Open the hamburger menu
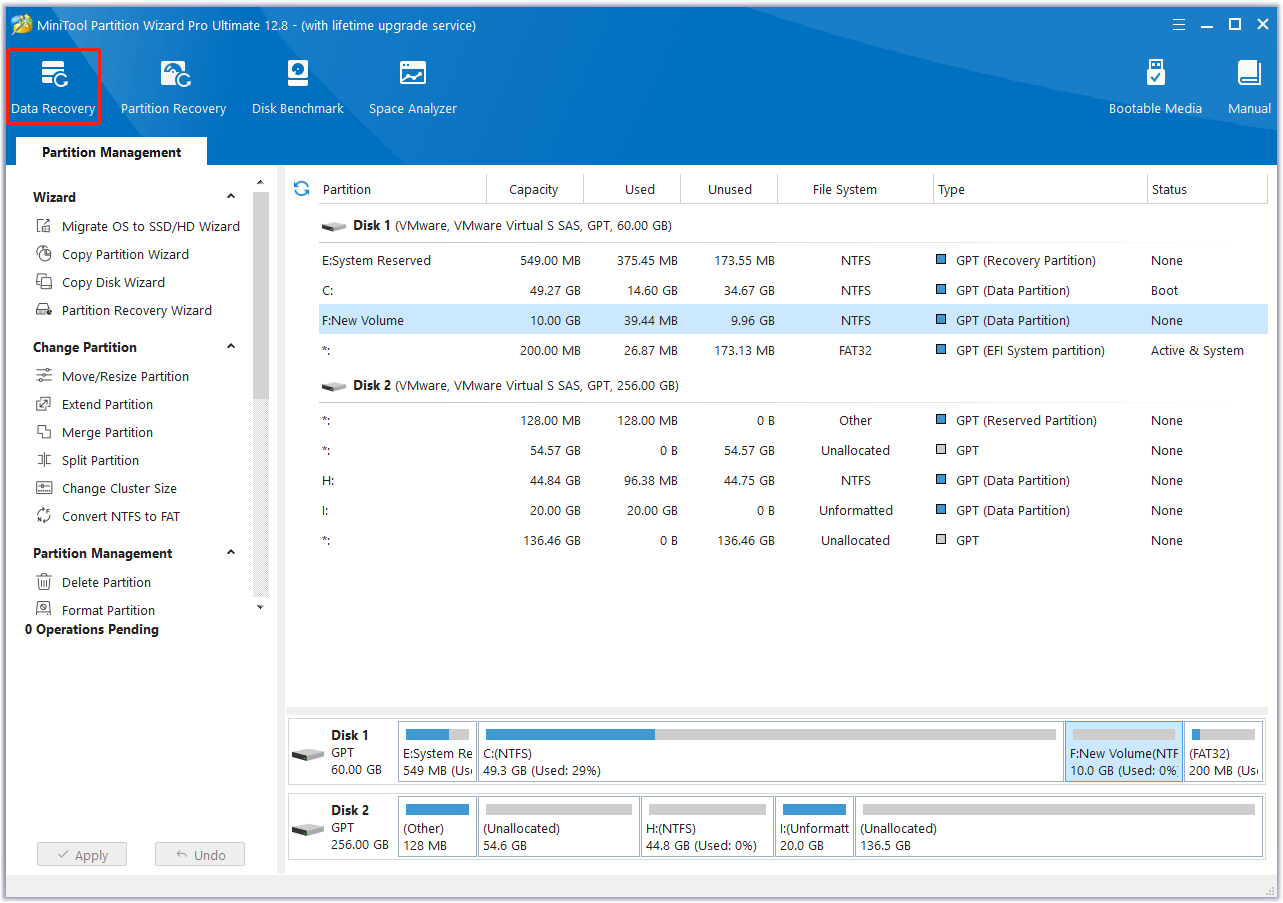Image resolution: width=1283 pixels, height=903 pixels. coord(1179,25)
